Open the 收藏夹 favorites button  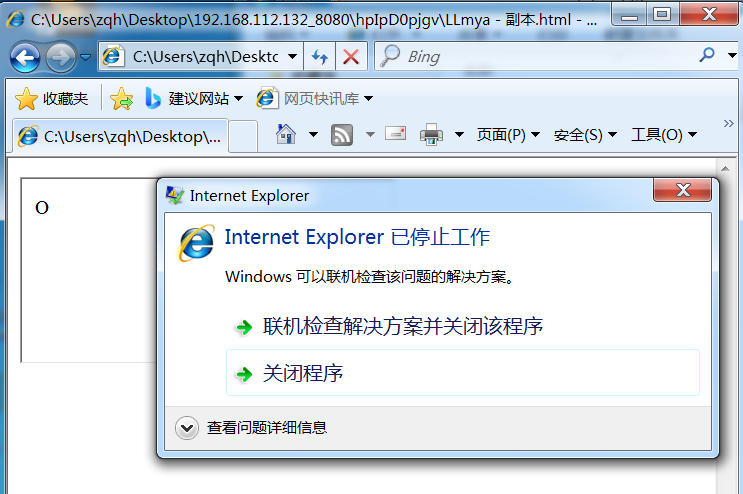[52, 99]
